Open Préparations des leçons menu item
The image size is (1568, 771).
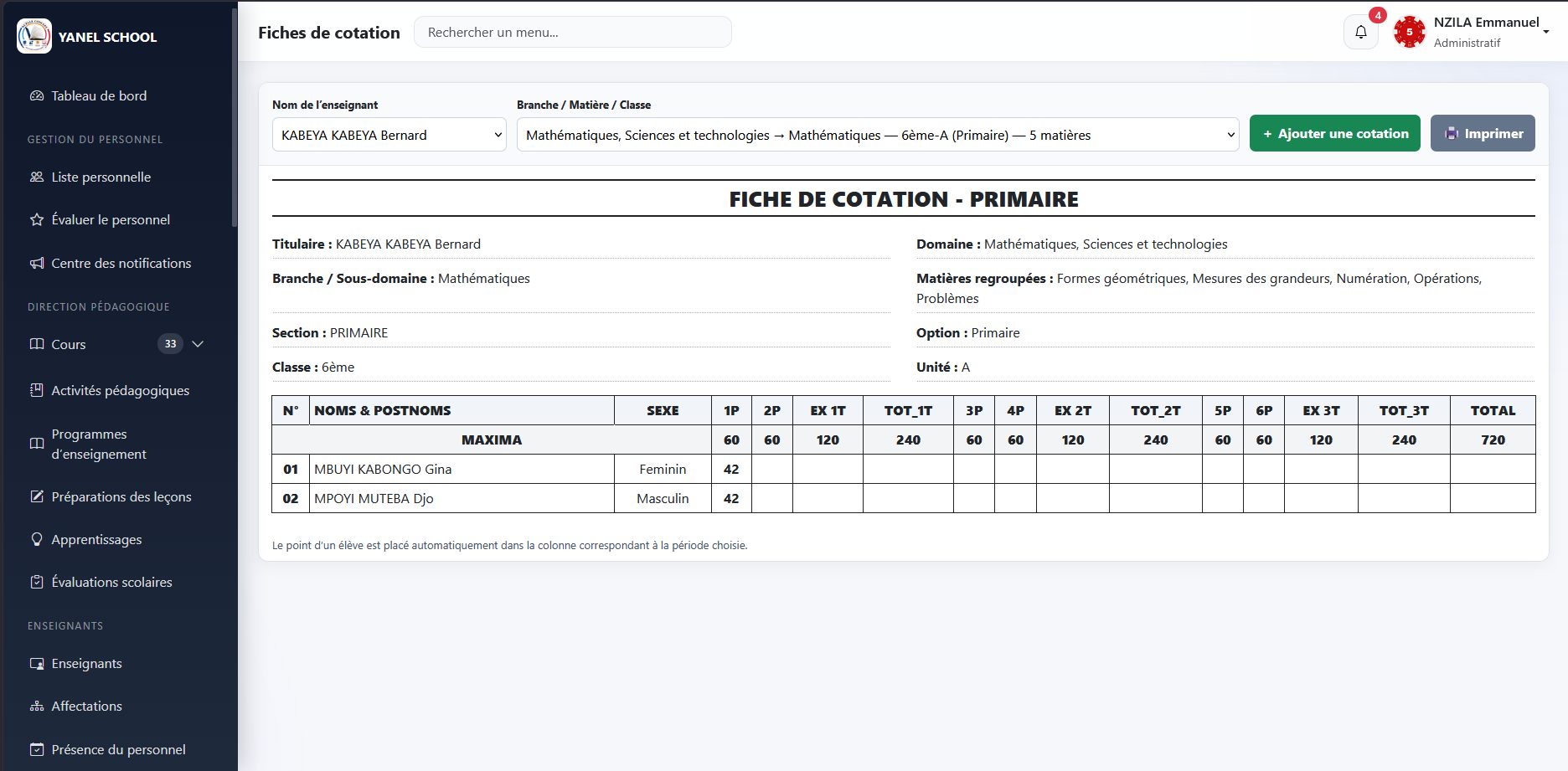117,496
